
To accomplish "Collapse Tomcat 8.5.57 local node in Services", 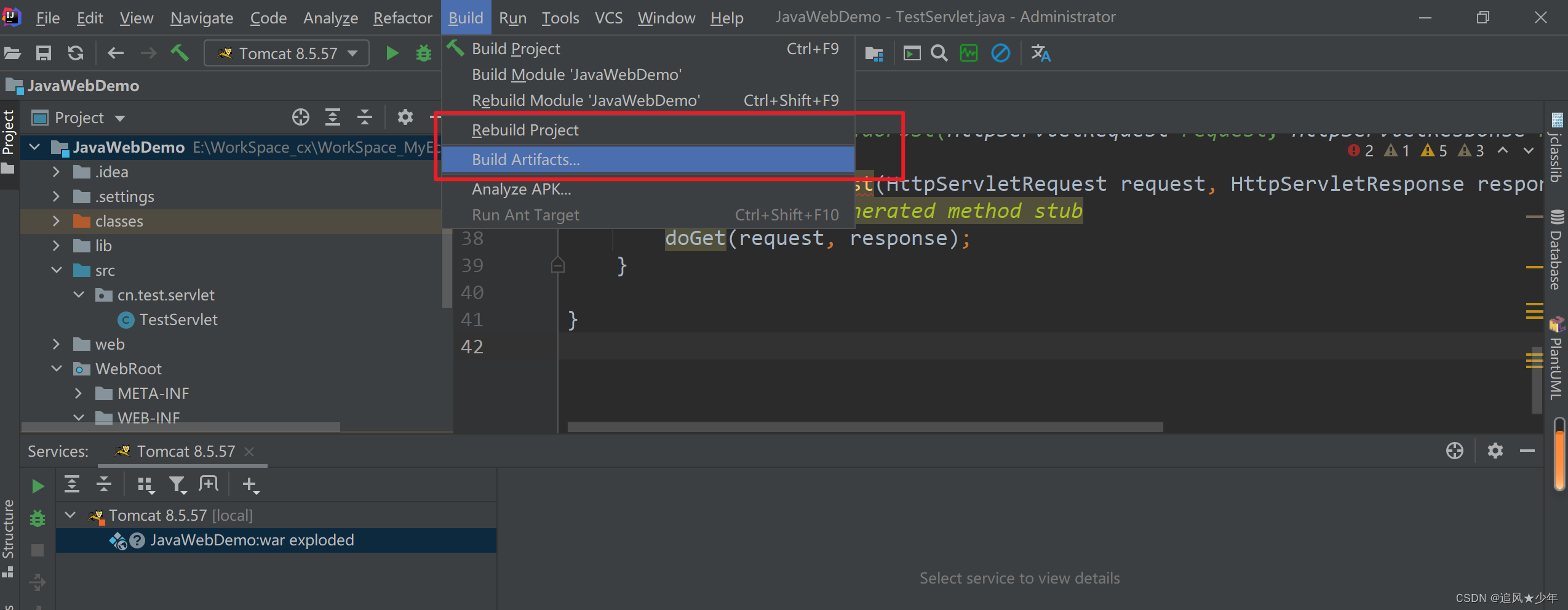I will pyautogui.click(x=70, y=515).
